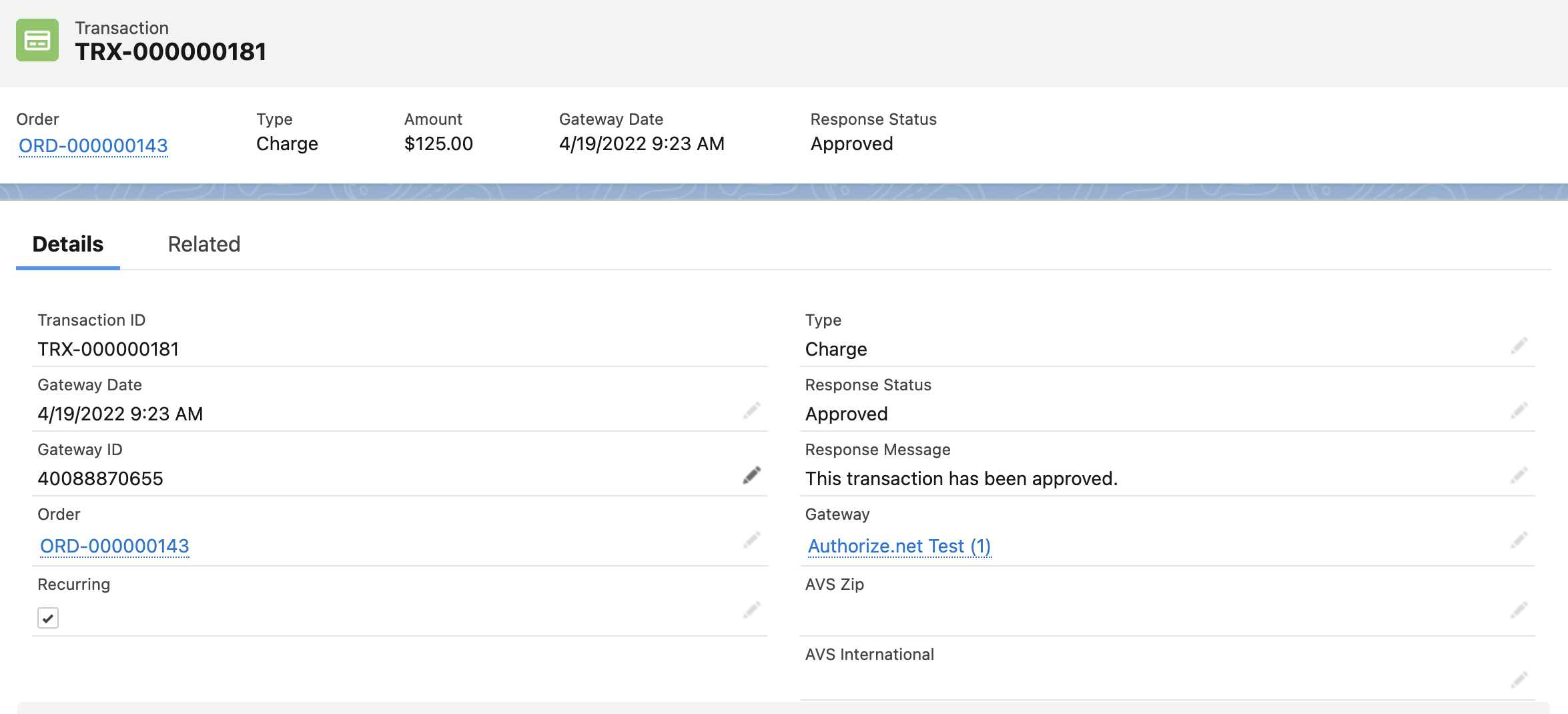Switch to the Details tab
Viewport: 1568px width, 714px height.
pyautogui.click(x=68, y=244)
